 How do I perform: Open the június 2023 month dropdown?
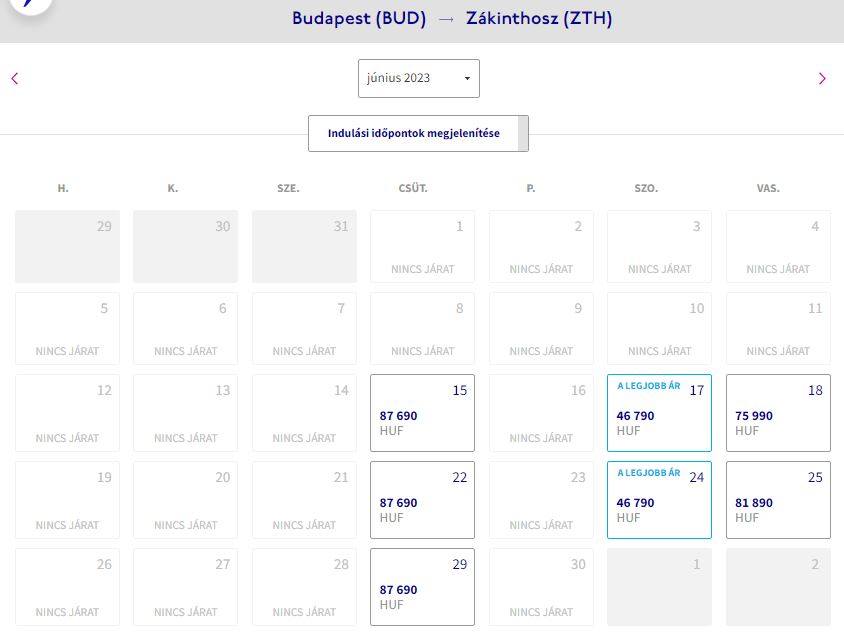tap(418, 78)
